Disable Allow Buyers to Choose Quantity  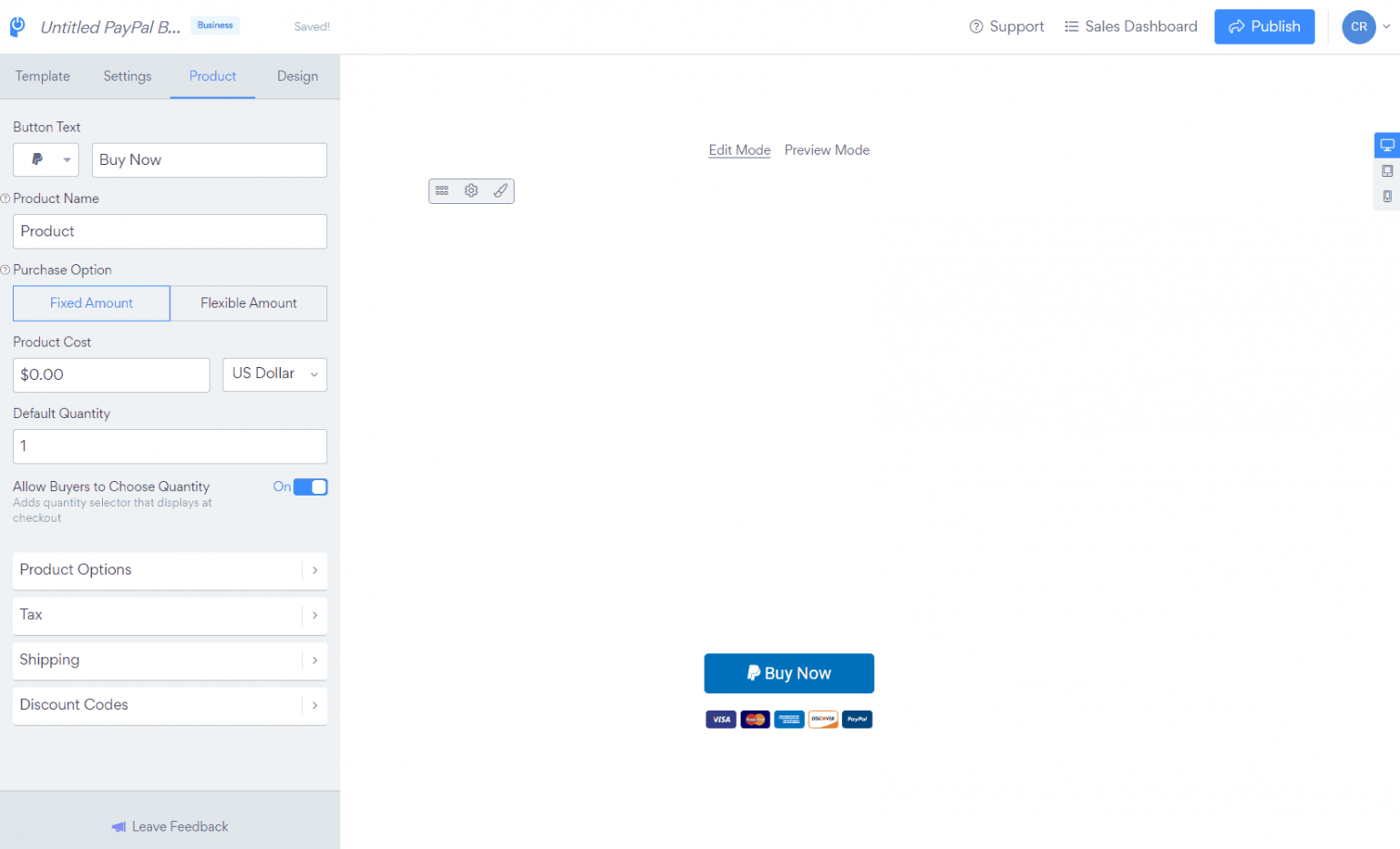coord(310,486)
